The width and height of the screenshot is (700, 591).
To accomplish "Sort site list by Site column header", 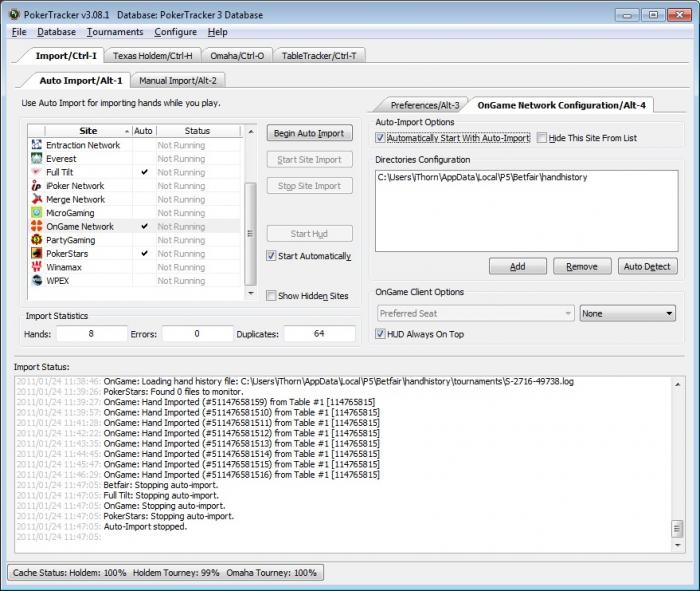I will [88, 131].
